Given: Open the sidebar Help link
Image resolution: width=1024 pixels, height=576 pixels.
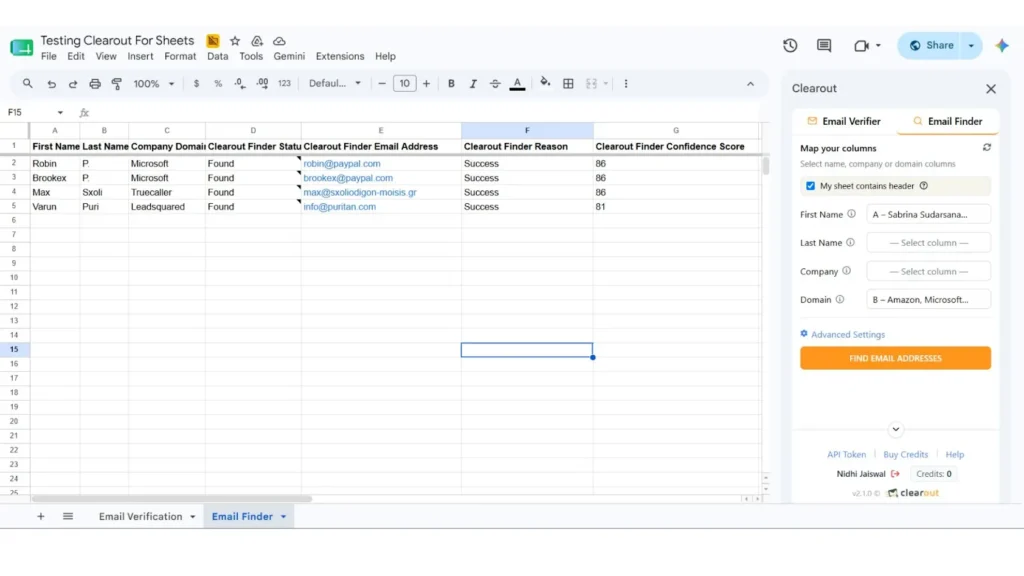Looking at the screenshot, I should coord(955,455).
